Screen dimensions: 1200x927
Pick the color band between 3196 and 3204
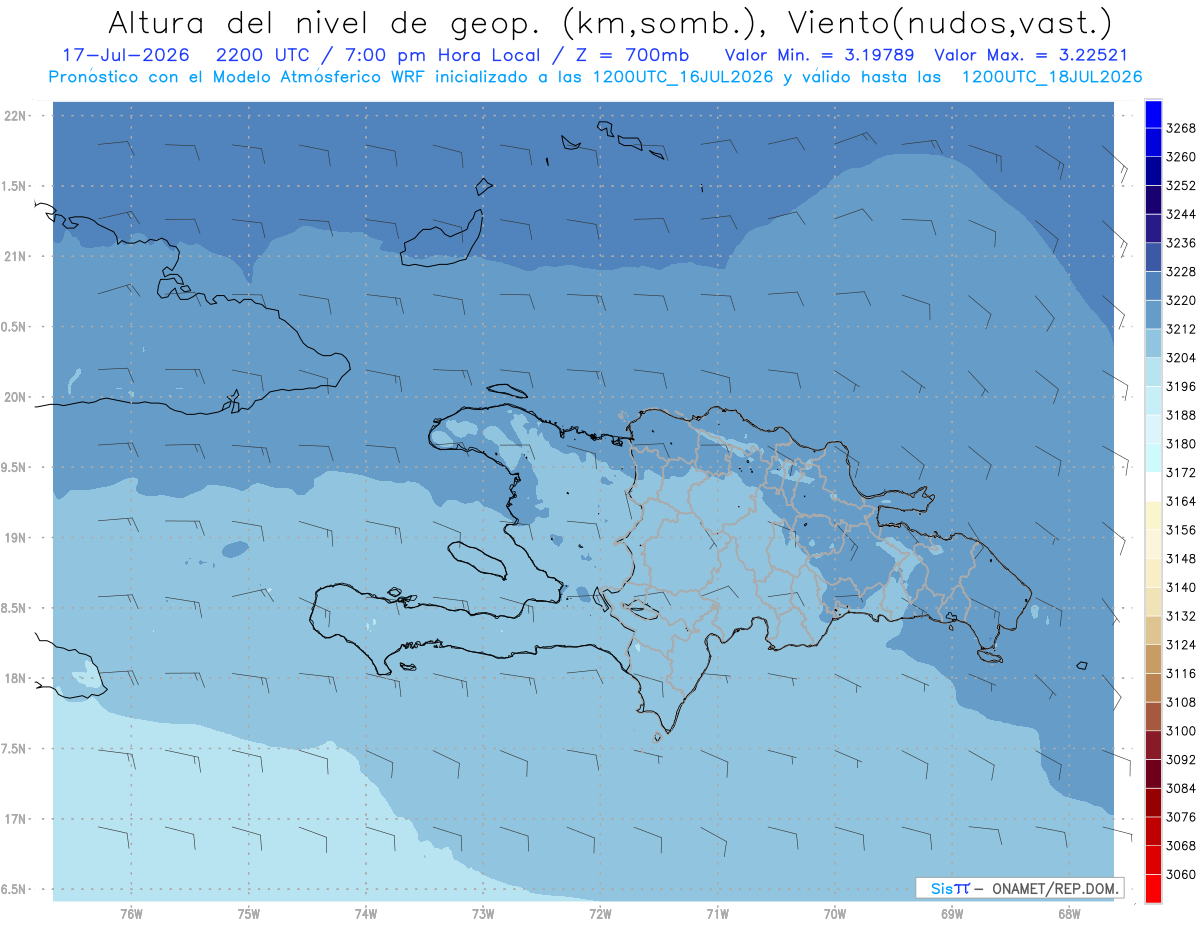tap(1152, 372)
